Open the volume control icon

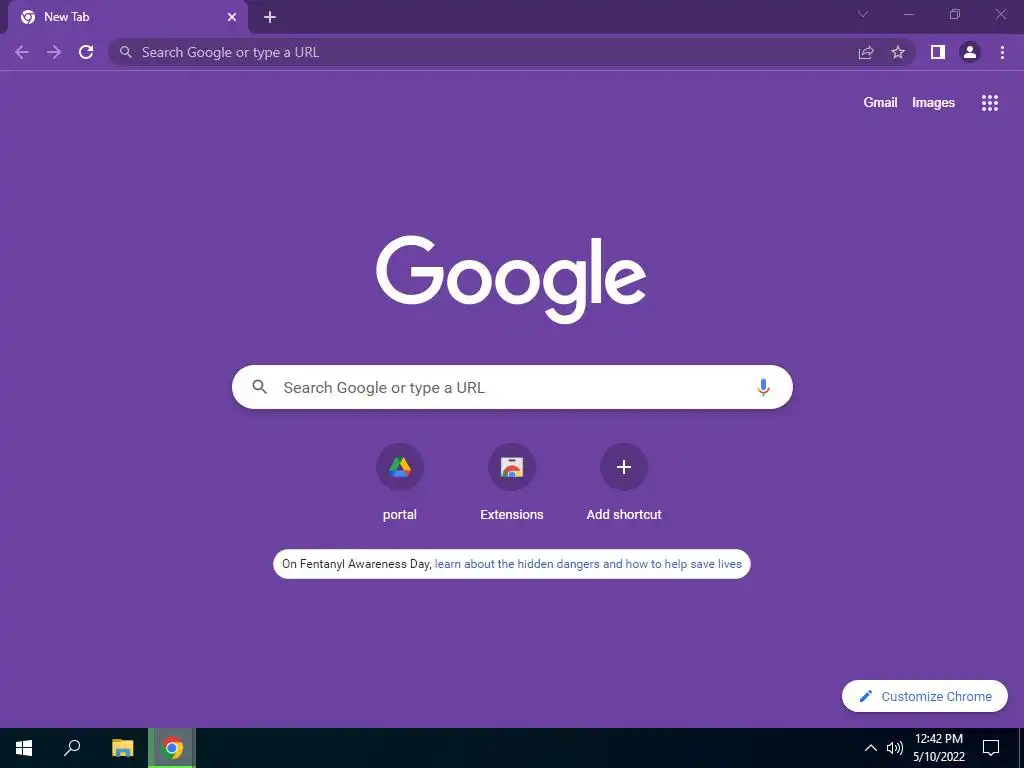(x=895, y=748)
